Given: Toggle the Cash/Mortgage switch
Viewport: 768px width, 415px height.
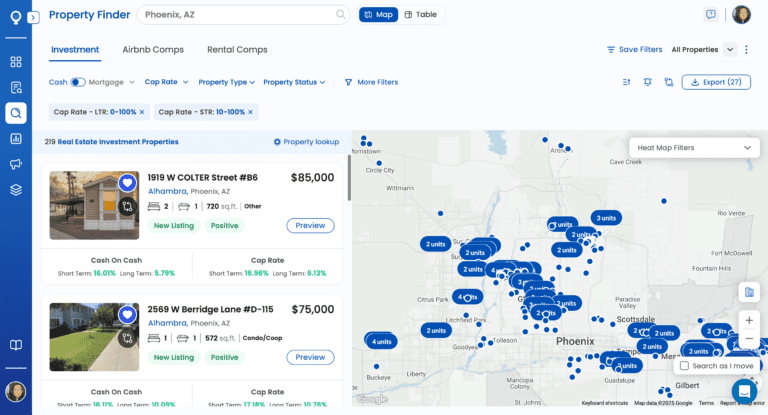Looking at the screenshot, I should [78, 82].
